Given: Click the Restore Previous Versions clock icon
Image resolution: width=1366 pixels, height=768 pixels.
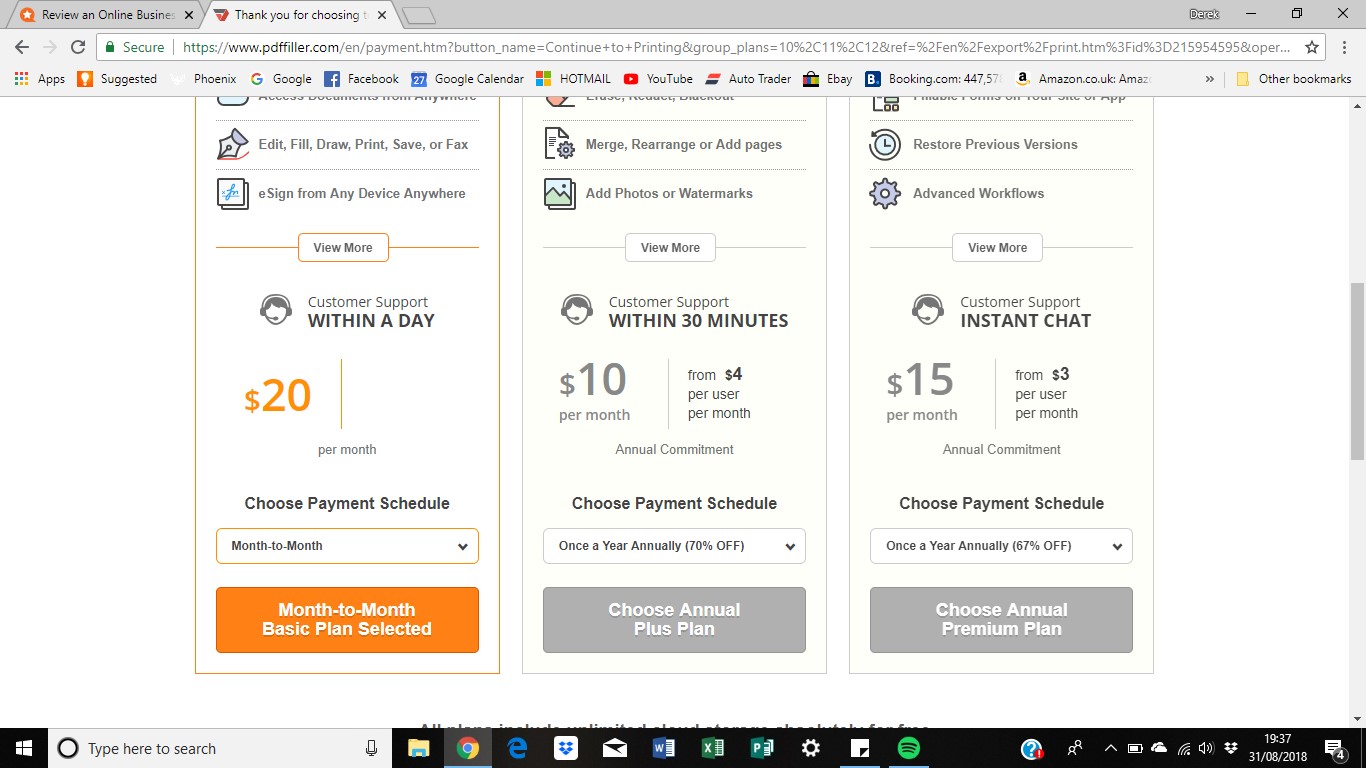Looking at the screenshot, I should 884,144.
